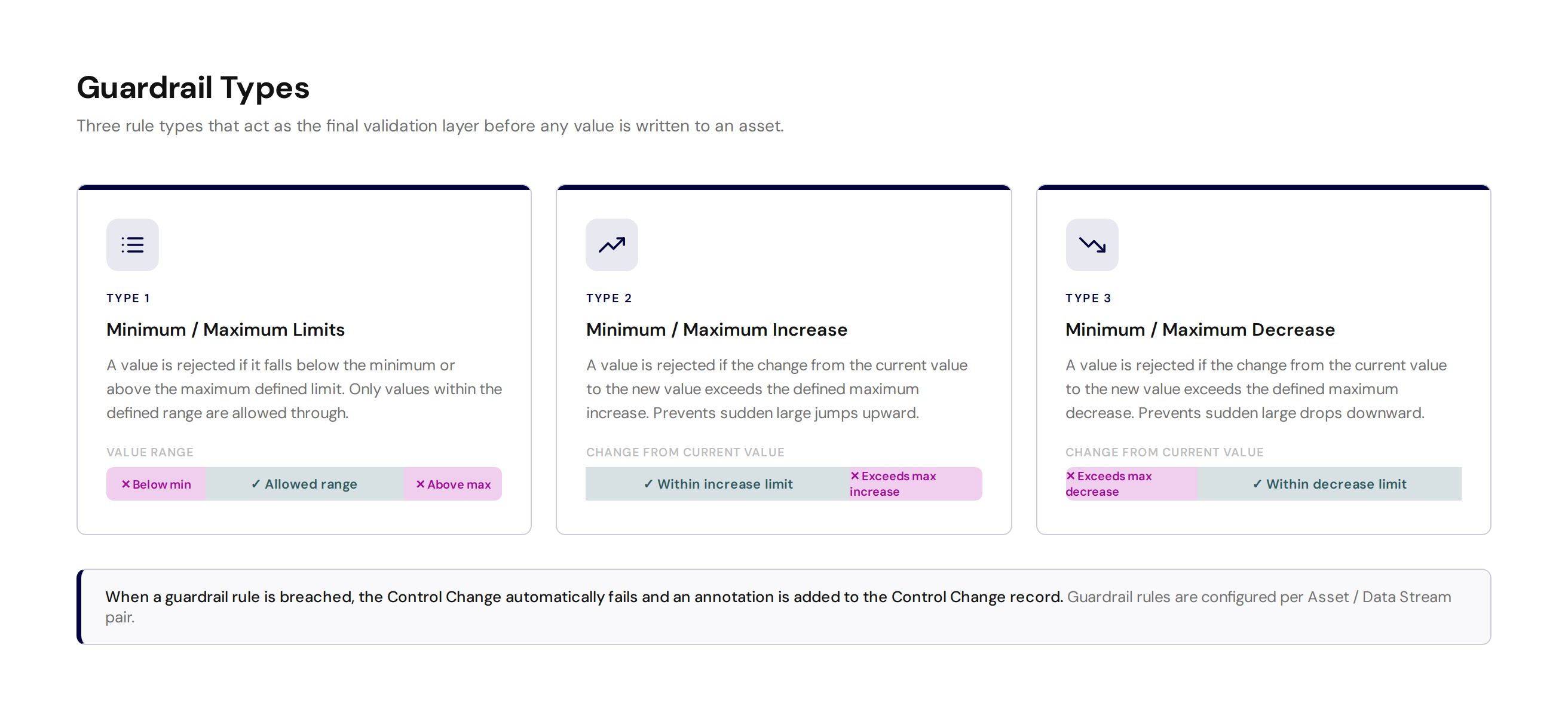Select the Below min range segment

click(157, 484)
